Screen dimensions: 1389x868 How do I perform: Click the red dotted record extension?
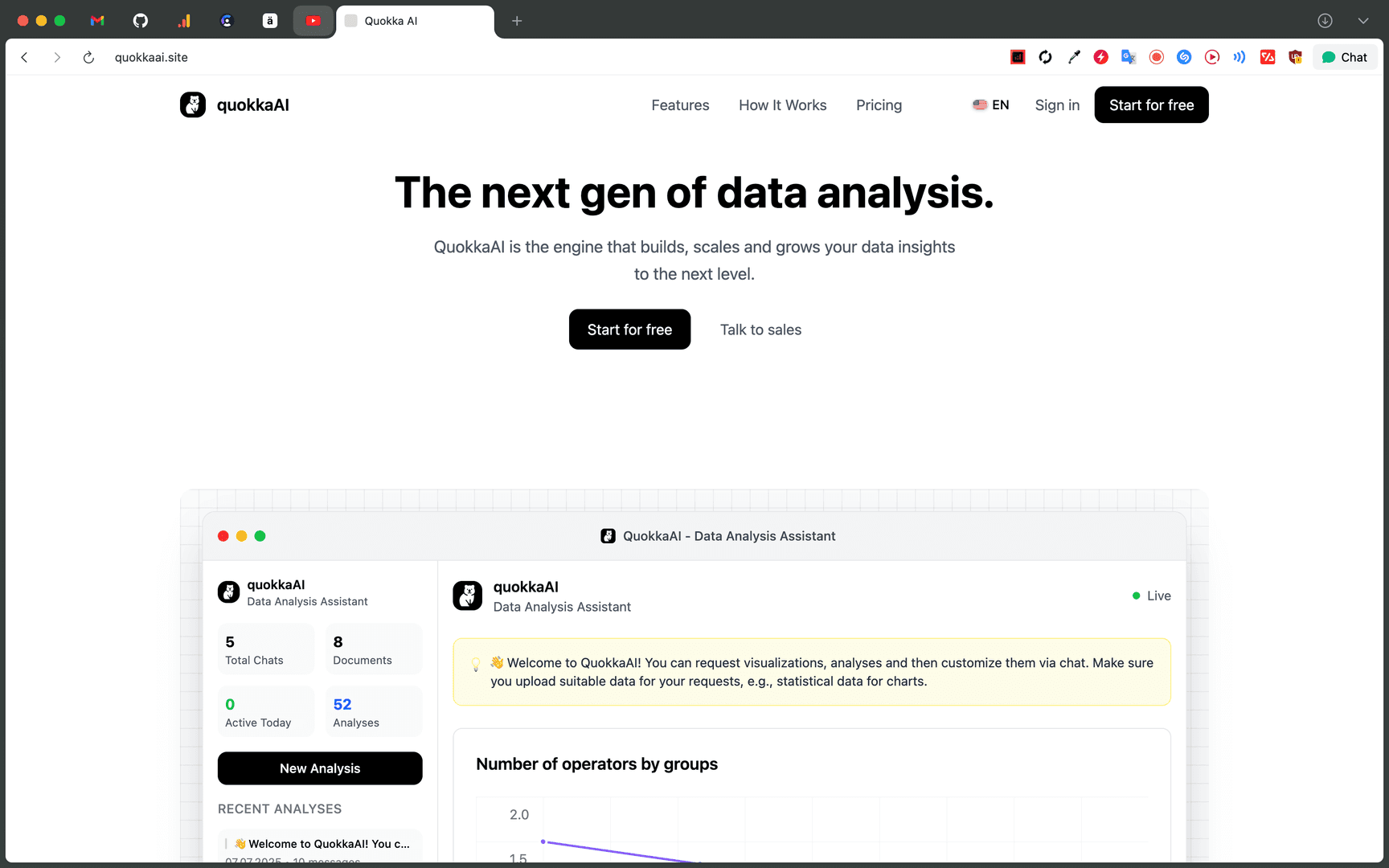click(x=1157, y=57)
